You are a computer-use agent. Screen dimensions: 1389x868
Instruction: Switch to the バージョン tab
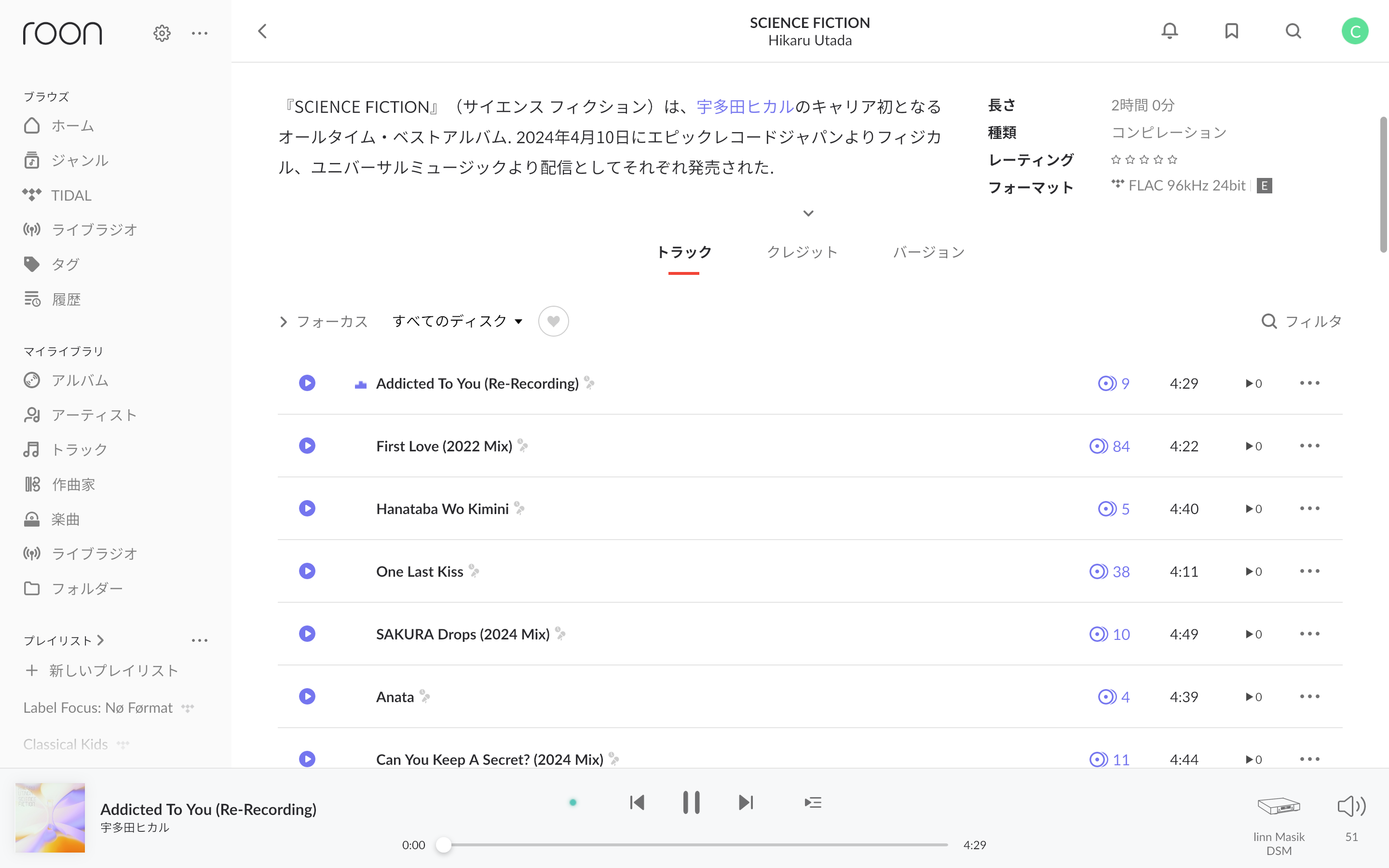tap(929, 252)
